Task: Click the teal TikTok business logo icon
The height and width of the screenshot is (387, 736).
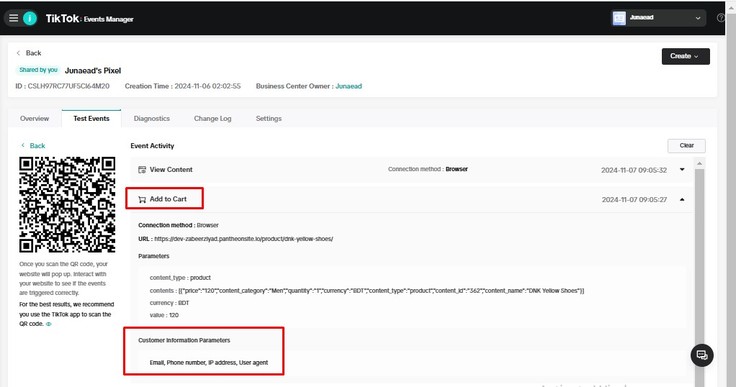Action: pos(30,18)
